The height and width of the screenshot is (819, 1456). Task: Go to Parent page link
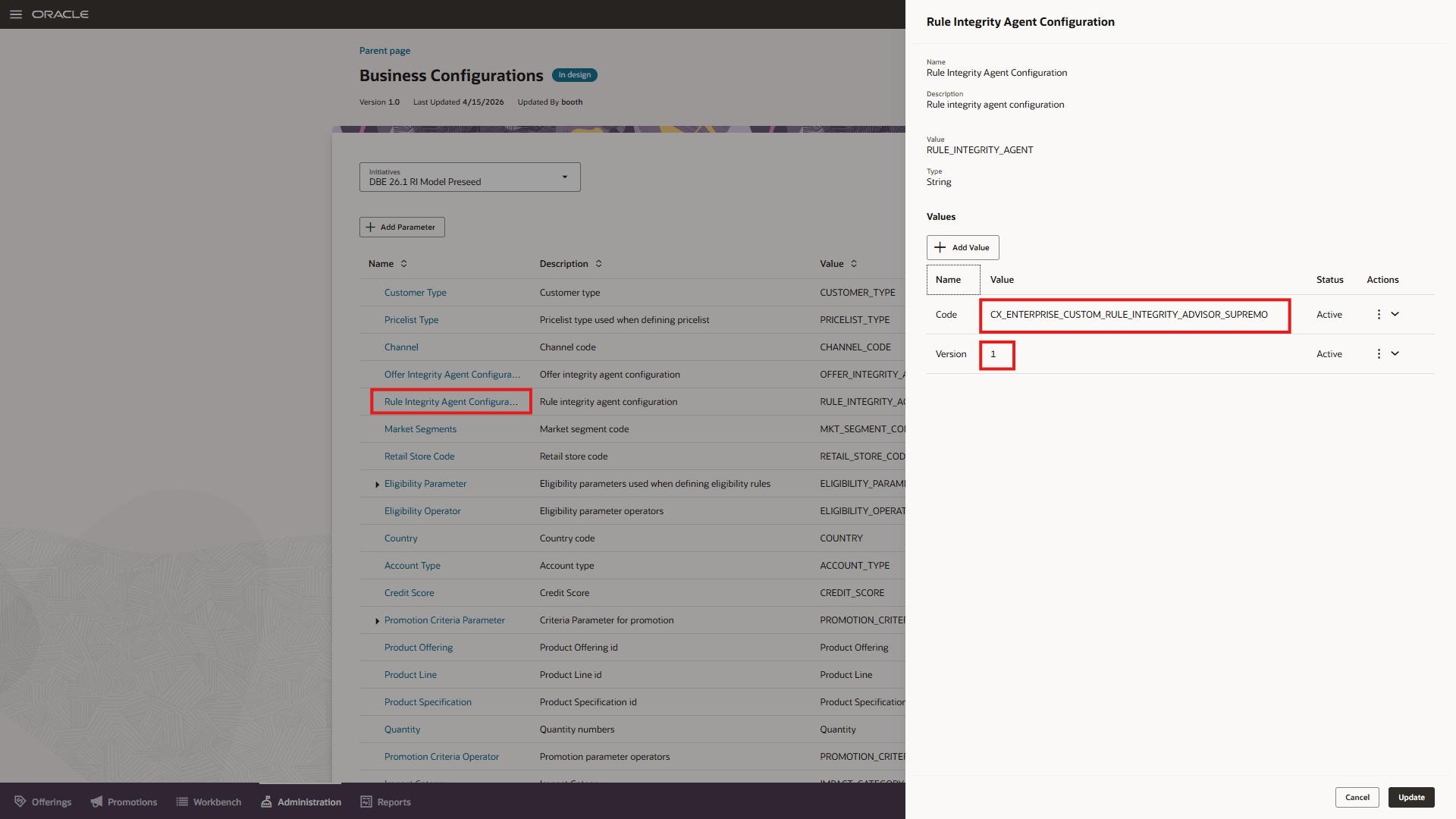(384, 51)
